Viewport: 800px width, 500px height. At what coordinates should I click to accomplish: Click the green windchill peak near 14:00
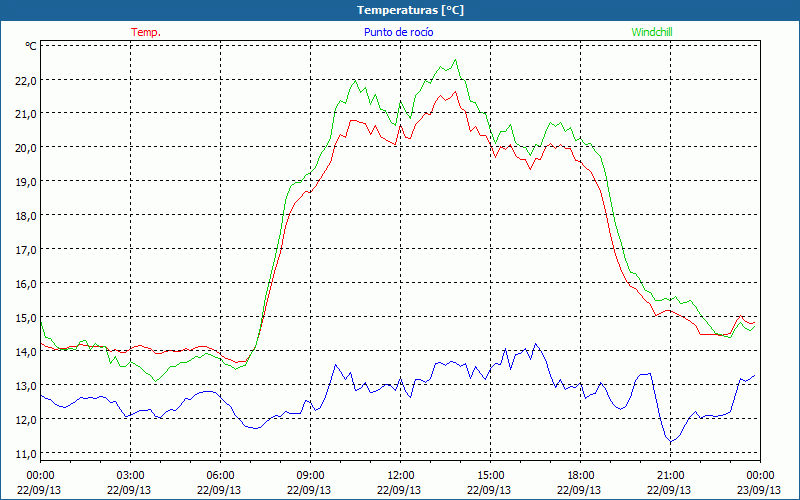455,60
